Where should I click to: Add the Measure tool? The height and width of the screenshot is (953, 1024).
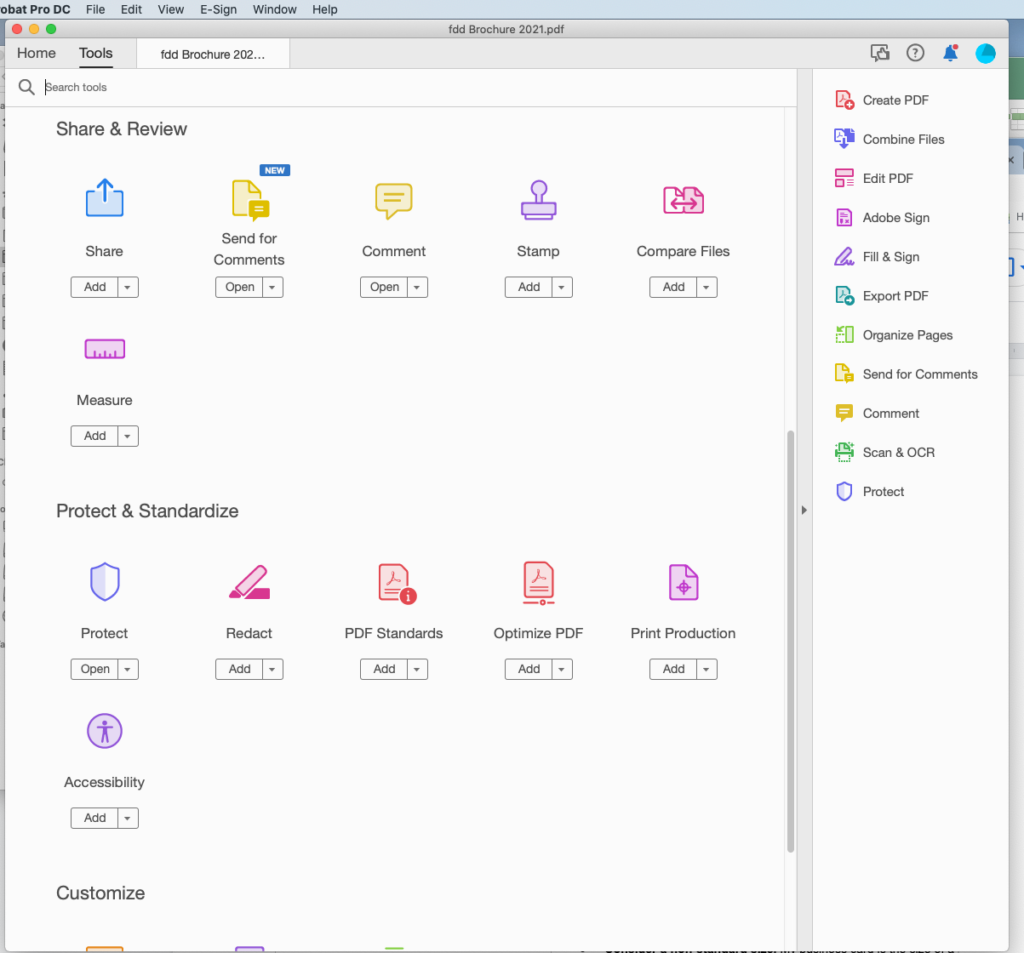[x=95, y=436]
